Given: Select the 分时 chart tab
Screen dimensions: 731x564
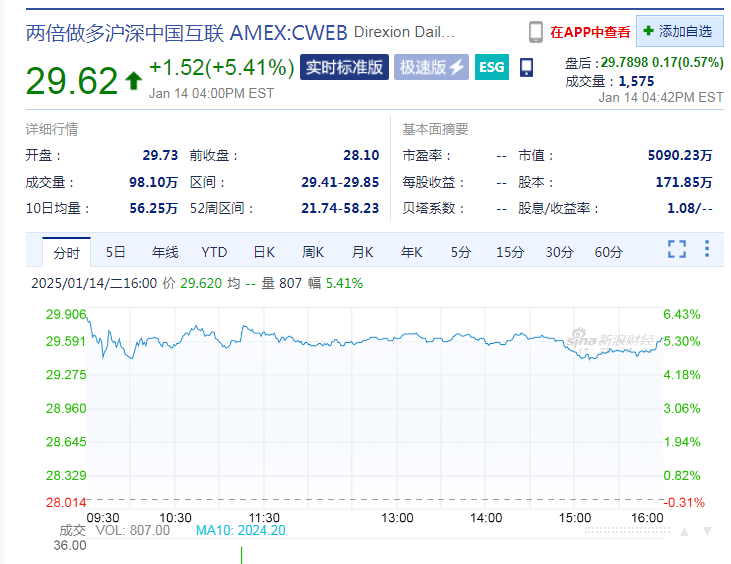Looking at the screenshot, I should coord(66,253).
